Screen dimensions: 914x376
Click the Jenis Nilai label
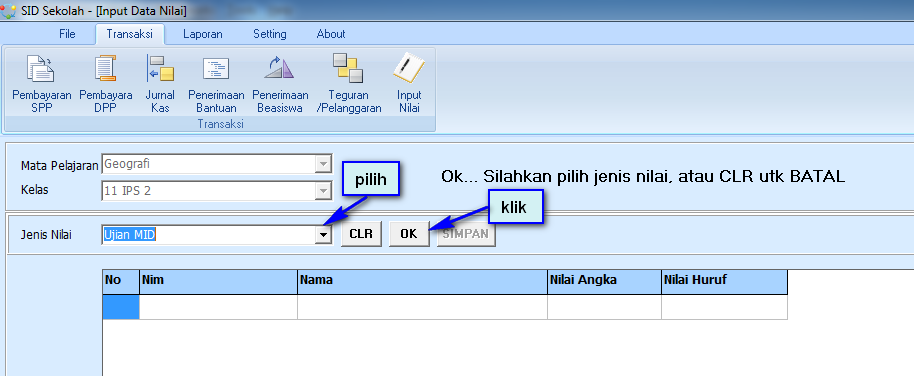[x=46, y=236]
